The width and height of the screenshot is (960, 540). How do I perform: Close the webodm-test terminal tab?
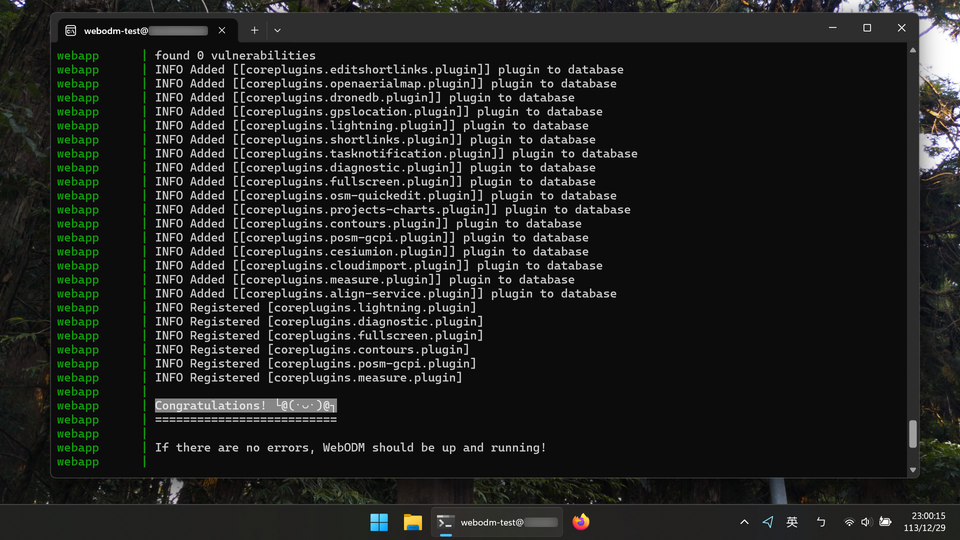222,30
